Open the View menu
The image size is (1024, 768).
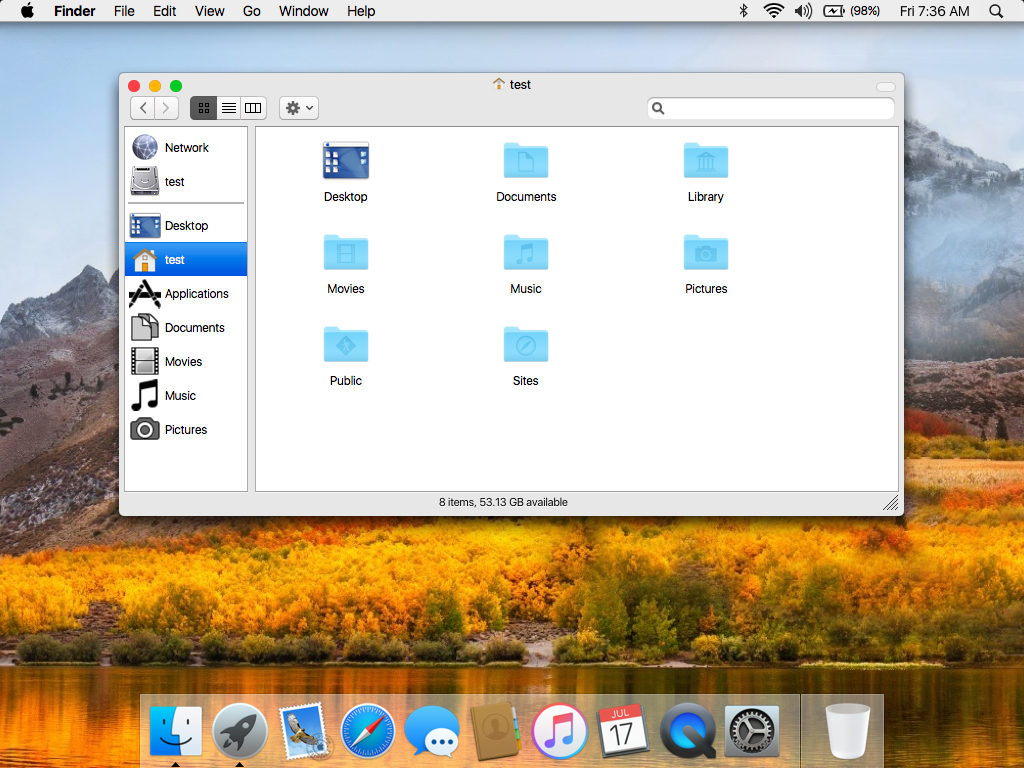(x=209, y=11)
